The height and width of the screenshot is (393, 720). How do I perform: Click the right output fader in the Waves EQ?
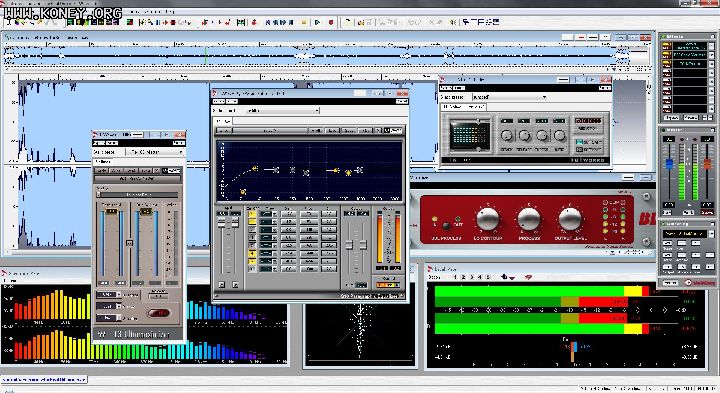363,244
